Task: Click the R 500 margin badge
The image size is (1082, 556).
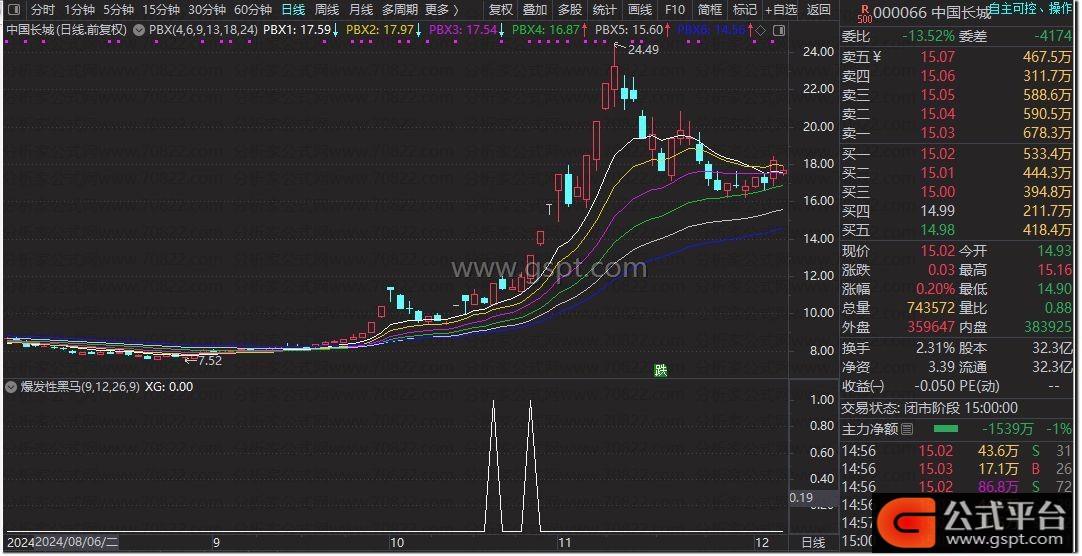Action: [864, 12]
